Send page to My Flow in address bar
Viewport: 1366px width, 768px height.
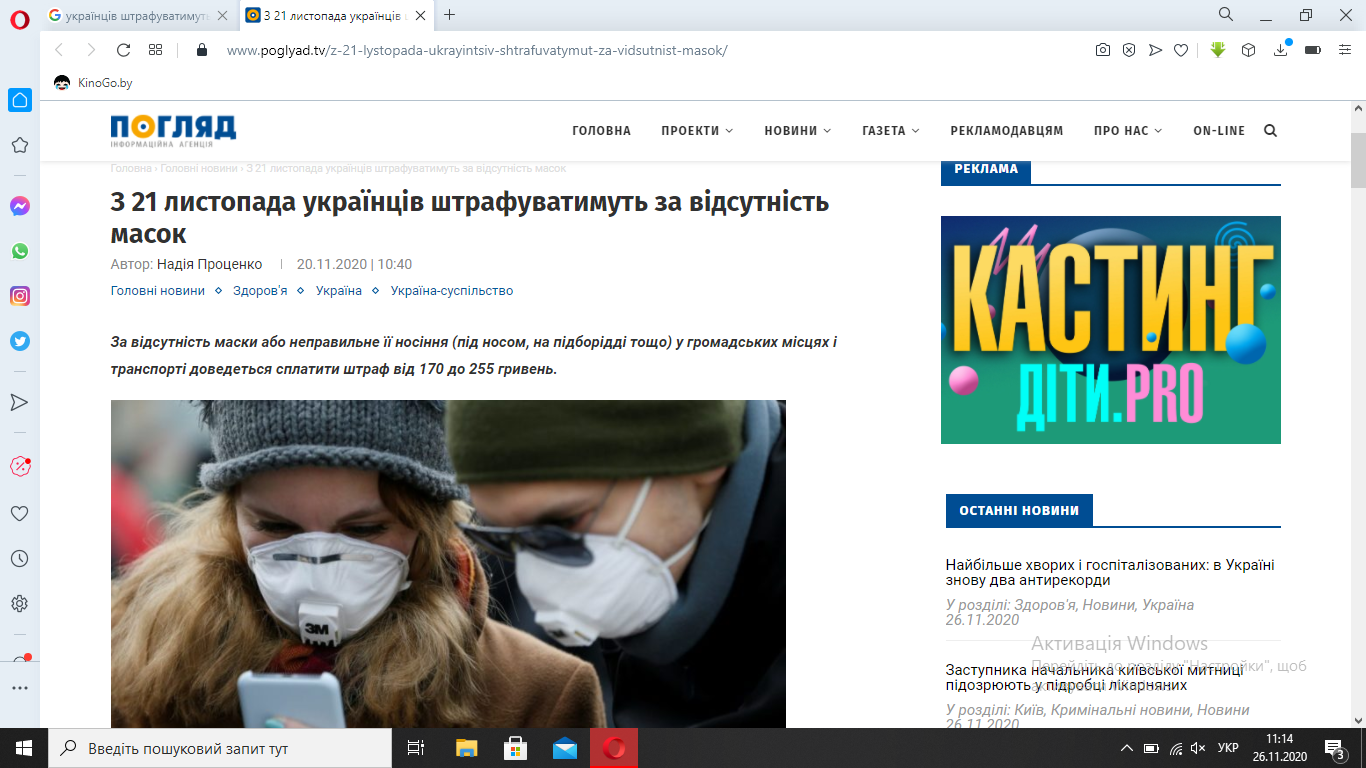click(1155, 50)
